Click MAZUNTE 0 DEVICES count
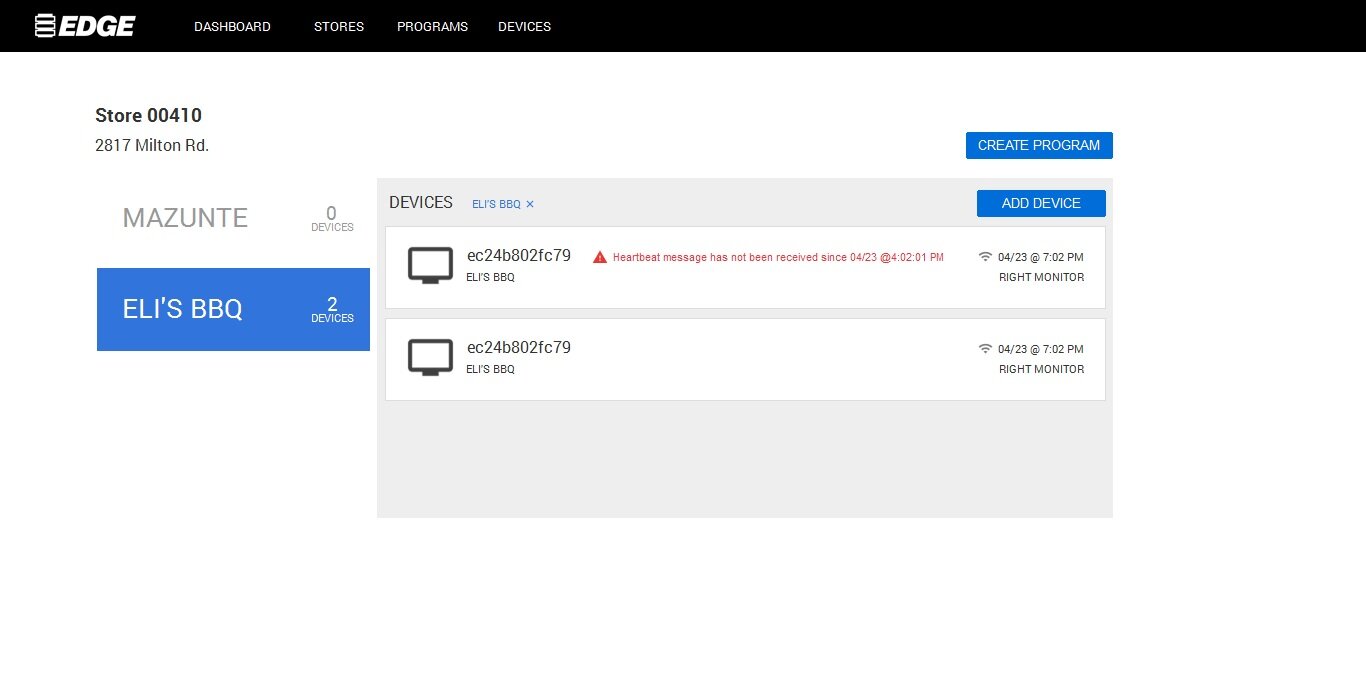 click(x=332, y=219)
